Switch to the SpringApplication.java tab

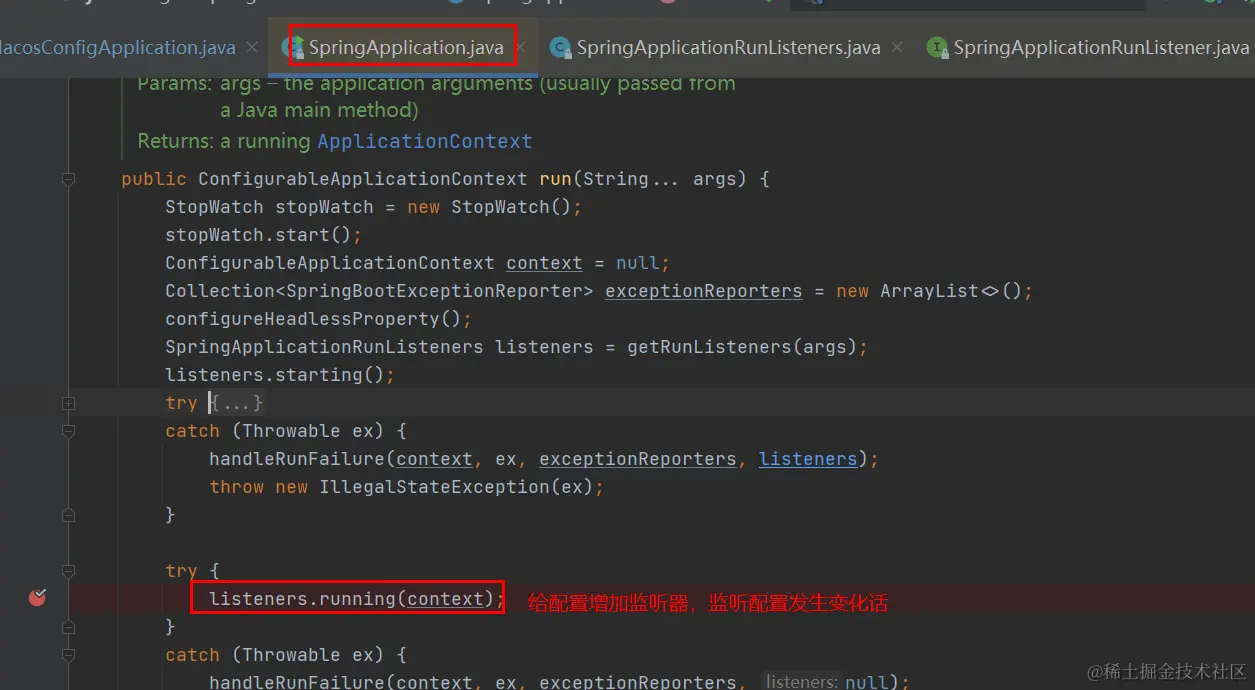405,47
